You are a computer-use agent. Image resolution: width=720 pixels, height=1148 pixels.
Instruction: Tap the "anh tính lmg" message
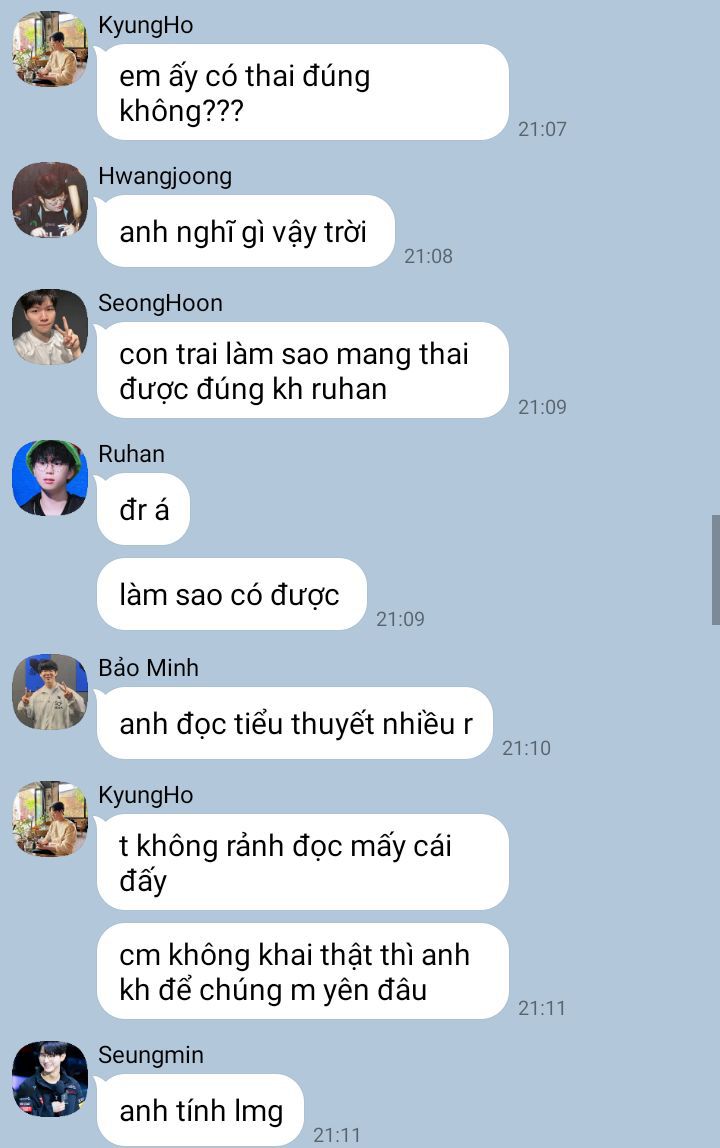coord(200,1110)
